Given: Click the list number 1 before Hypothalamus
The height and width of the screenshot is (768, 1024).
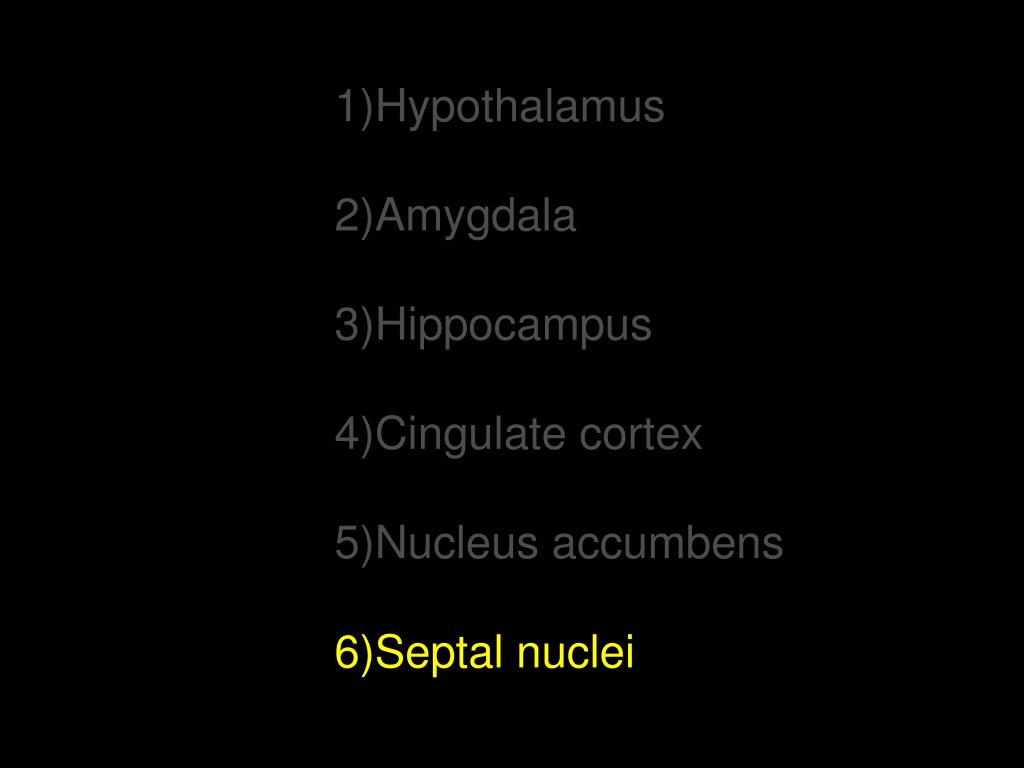Looking at the screenshot, I should pyautogui.click(x=347, y=106).
